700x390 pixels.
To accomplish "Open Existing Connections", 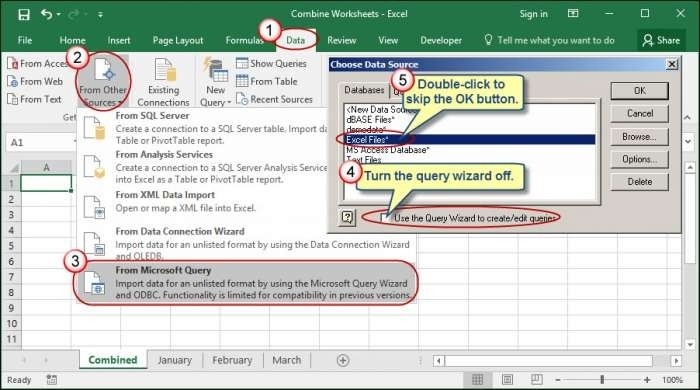I will coord(163,83).
